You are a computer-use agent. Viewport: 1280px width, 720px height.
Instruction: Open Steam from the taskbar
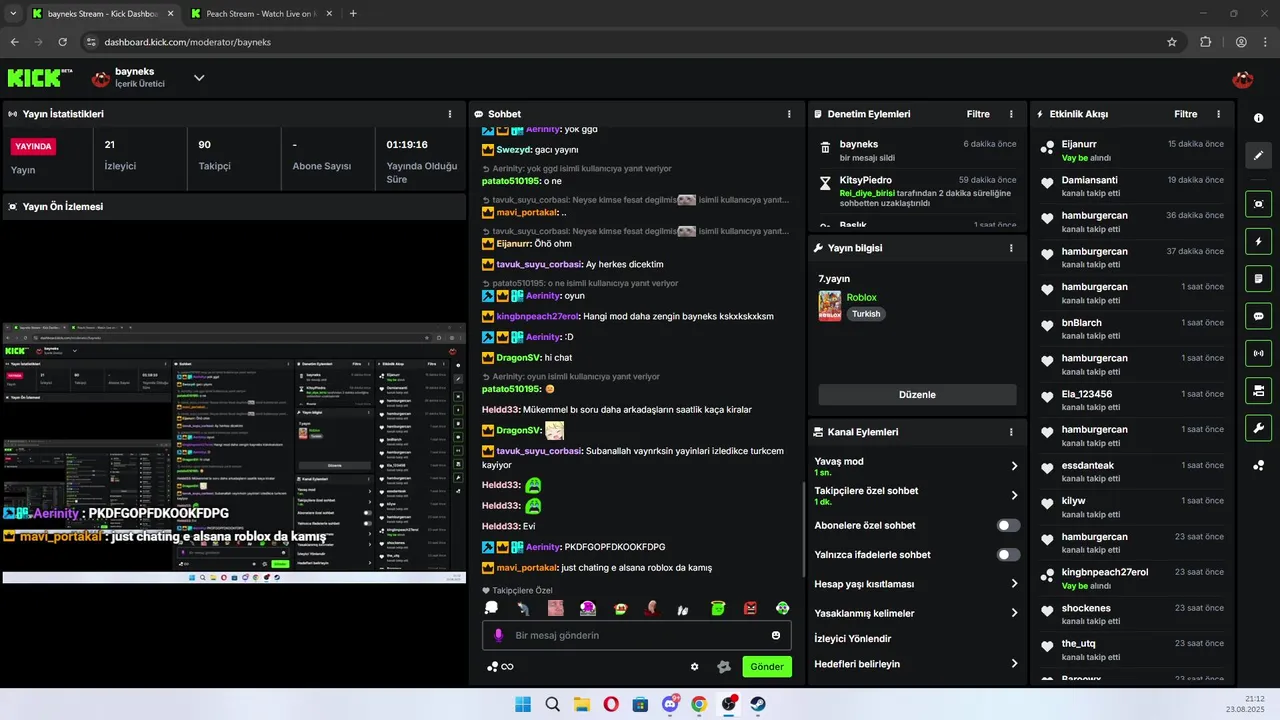click(757, 704)
